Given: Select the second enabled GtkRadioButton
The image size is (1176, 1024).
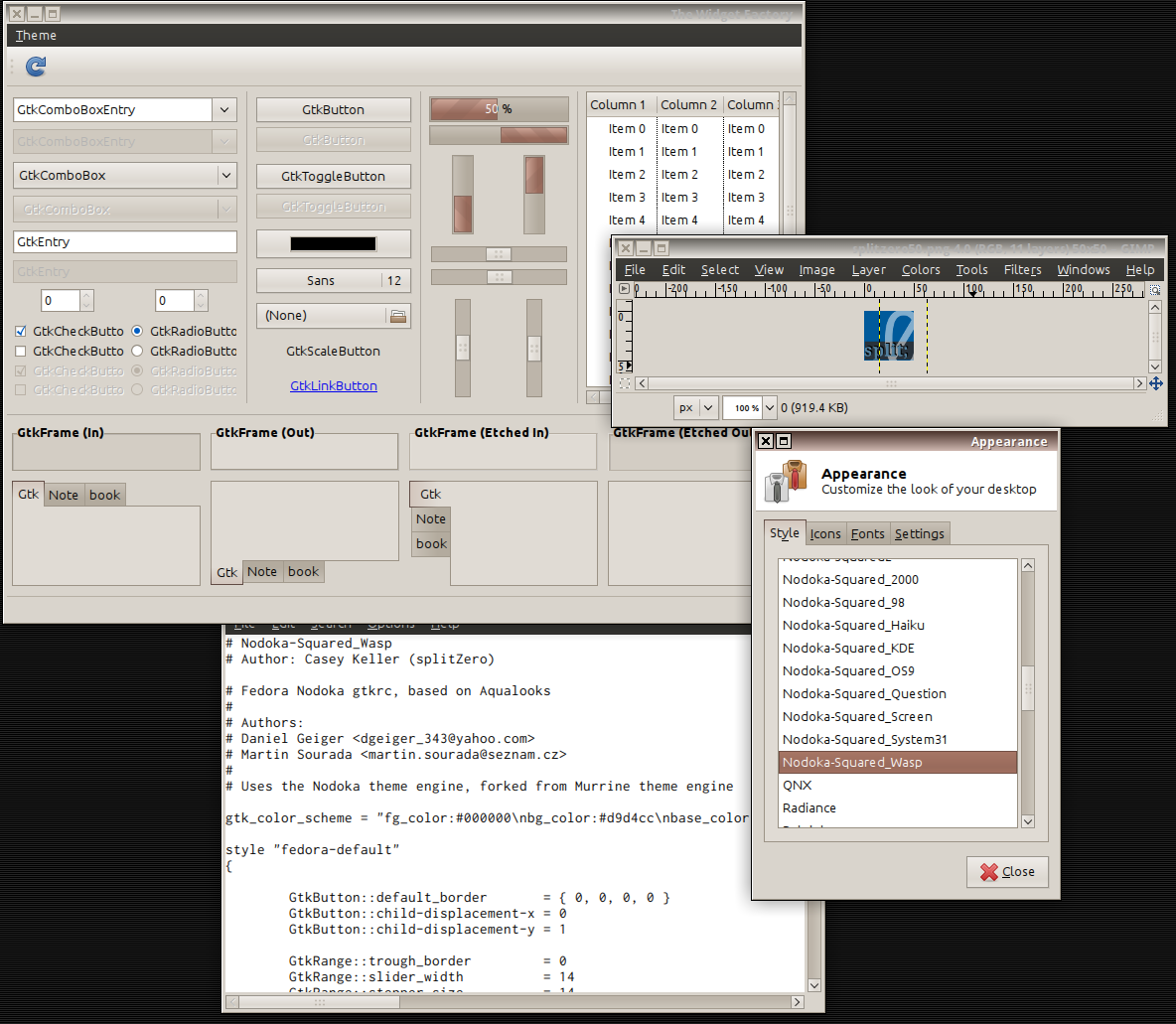Looking at the screenshot, I should tap(137, 351).
